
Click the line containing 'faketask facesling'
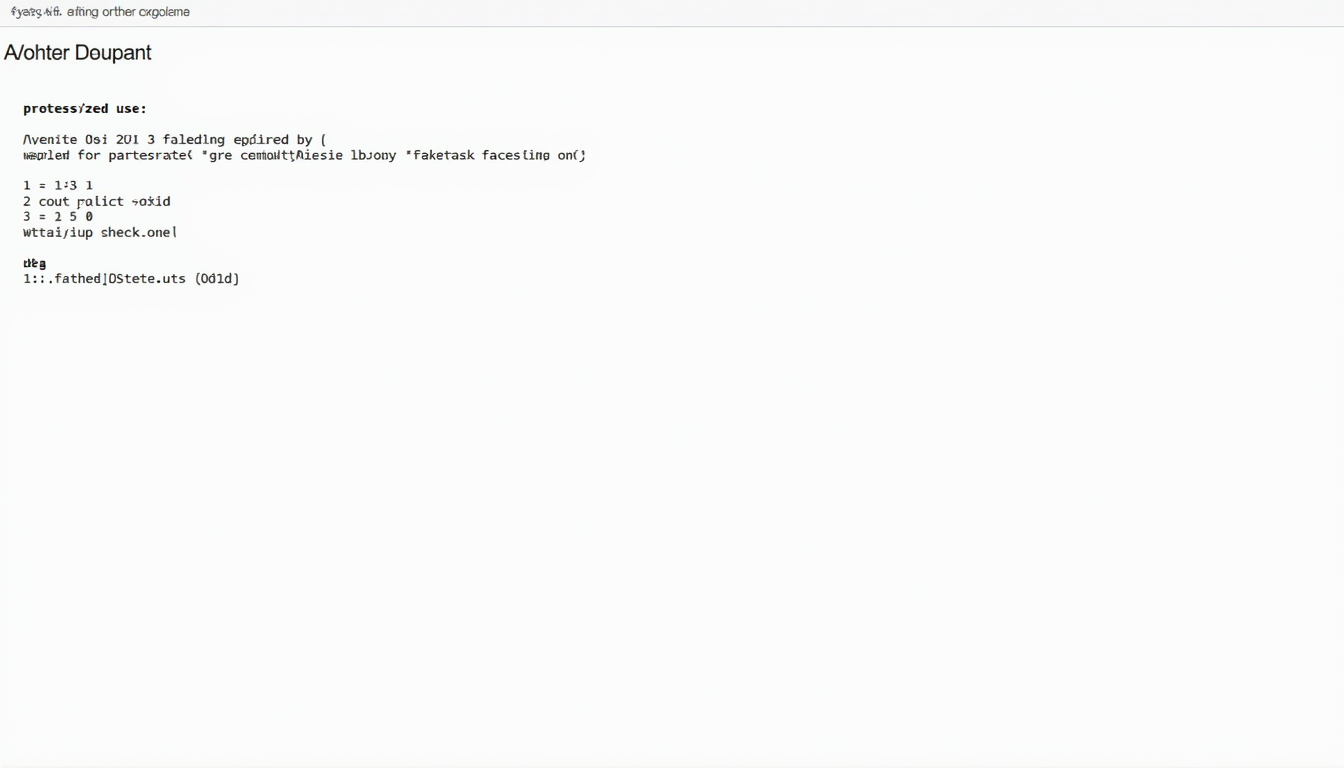pos(304,156)
